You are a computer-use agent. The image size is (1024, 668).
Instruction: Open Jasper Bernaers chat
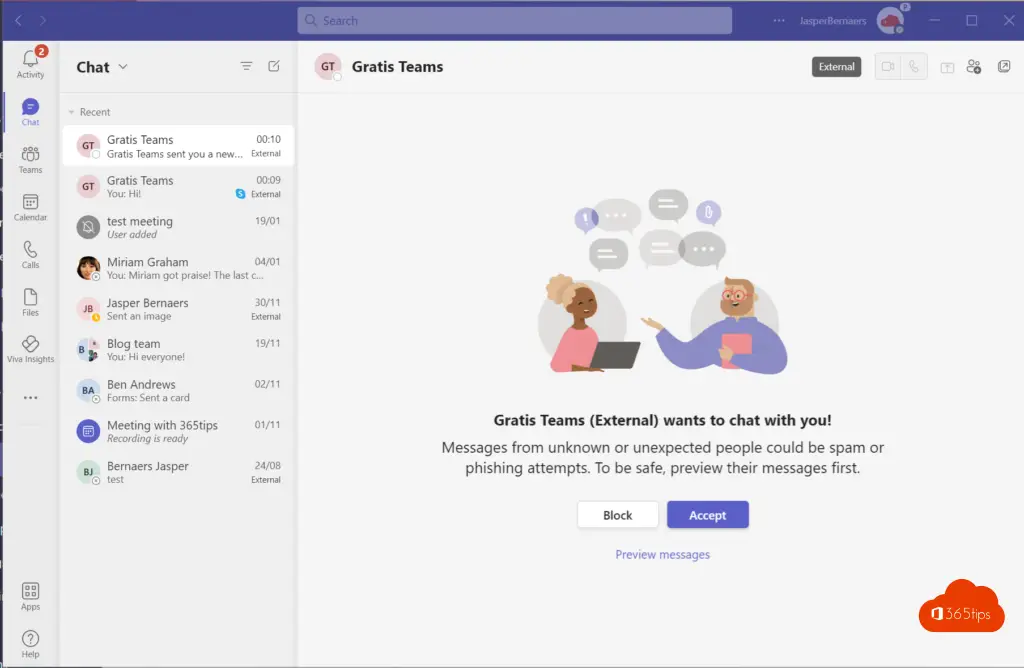(x=178, y=309)
